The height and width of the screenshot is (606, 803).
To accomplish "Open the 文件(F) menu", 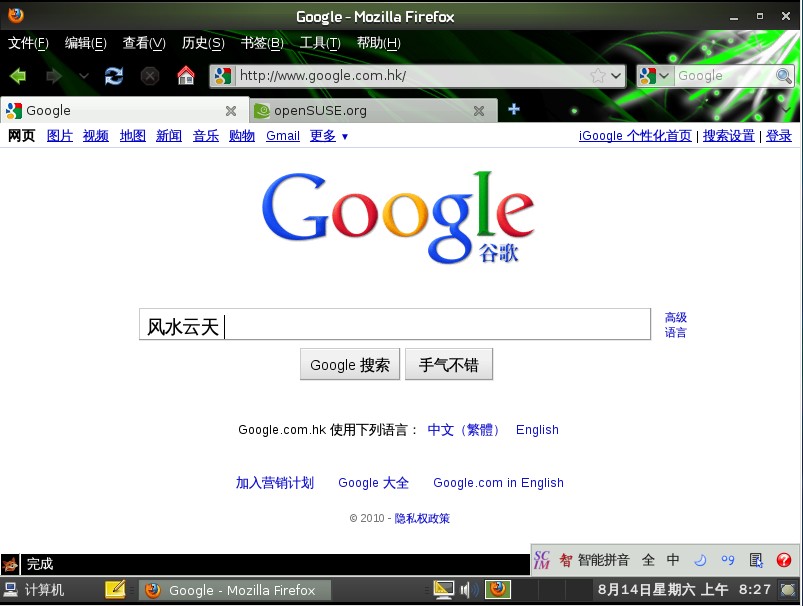I will click(x=28, y=43).
